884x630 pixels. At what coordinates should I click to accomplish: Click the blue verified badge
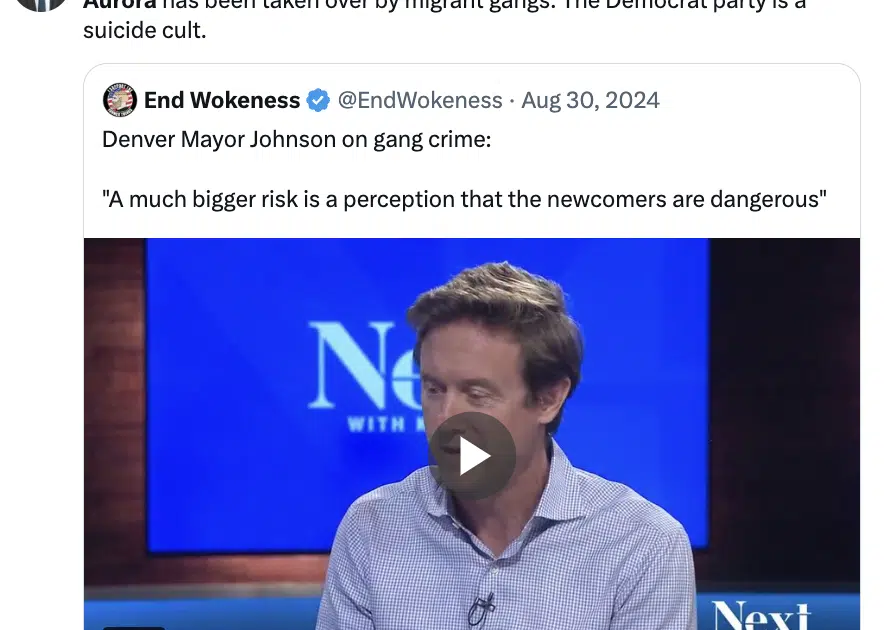click(318, 100)
